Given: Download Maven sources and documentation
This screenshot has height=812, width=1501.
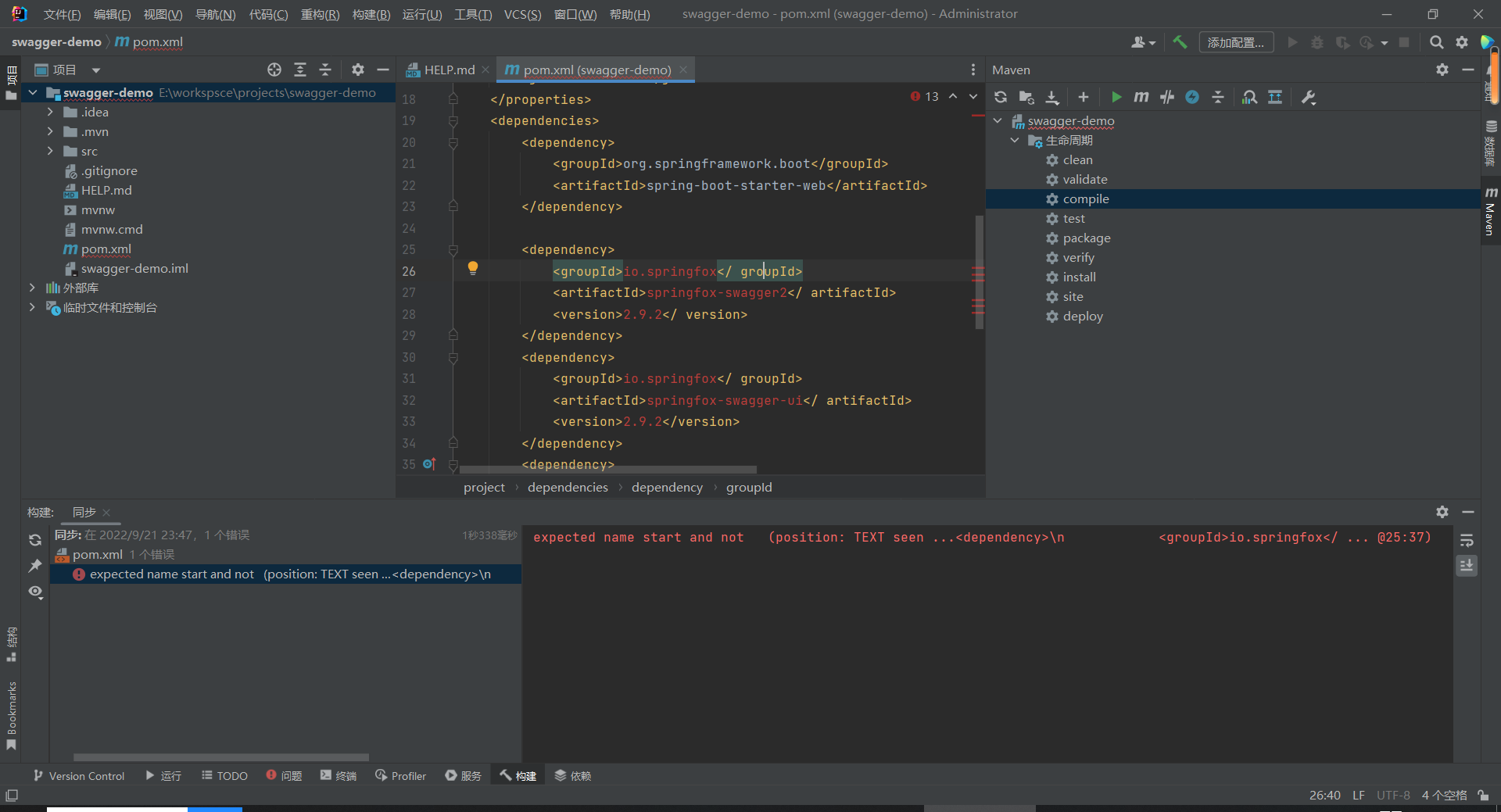Looking at the screenshot, I should (x=1052, y=97).
